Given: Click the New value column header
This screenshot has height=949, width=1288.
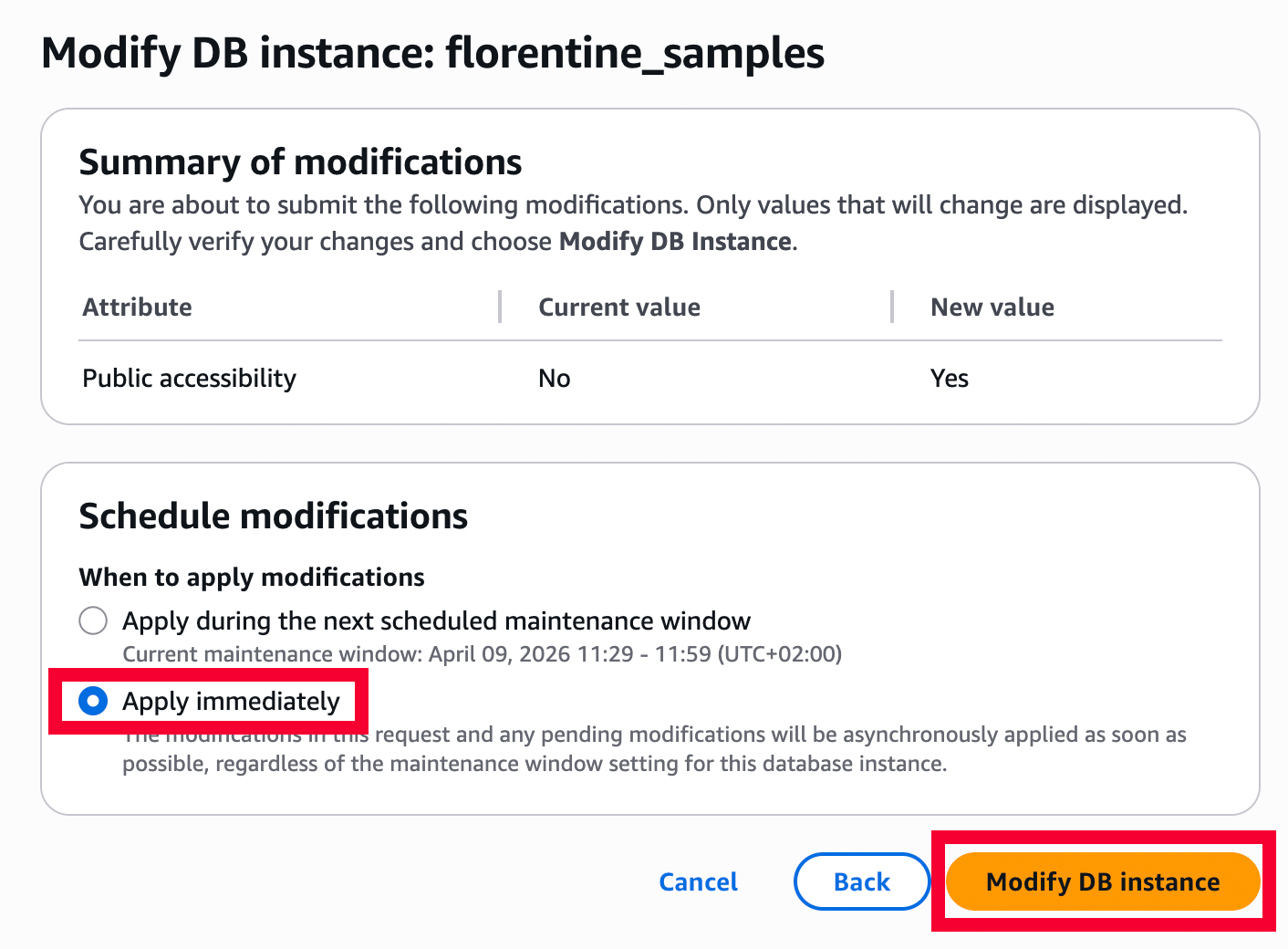Looking at the screenshot, I should [992, 308].
